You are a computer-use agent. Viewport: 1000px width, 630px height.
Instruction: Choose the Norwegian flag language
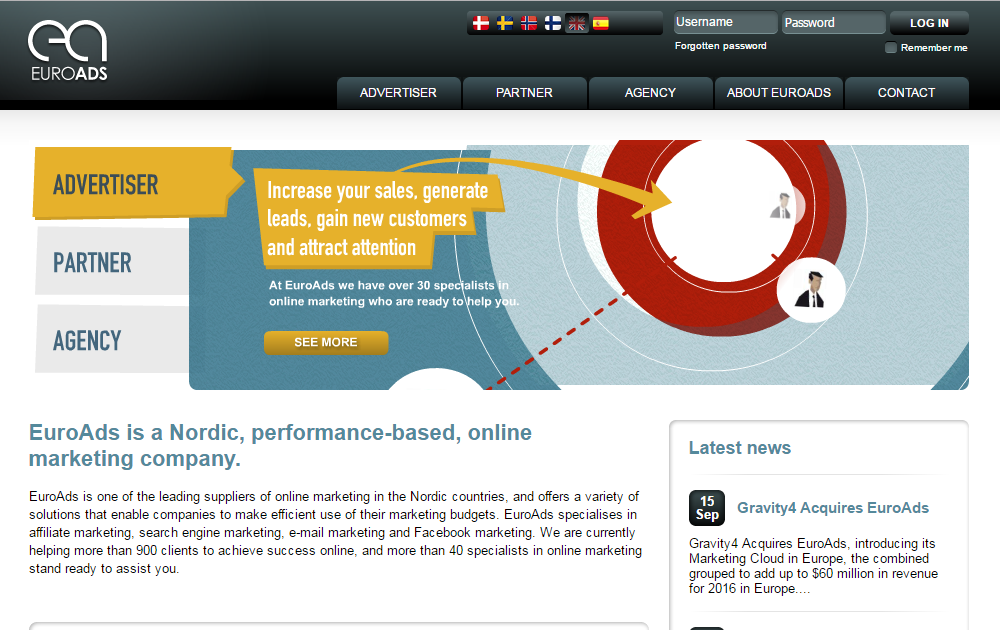(x=529, y=24)
